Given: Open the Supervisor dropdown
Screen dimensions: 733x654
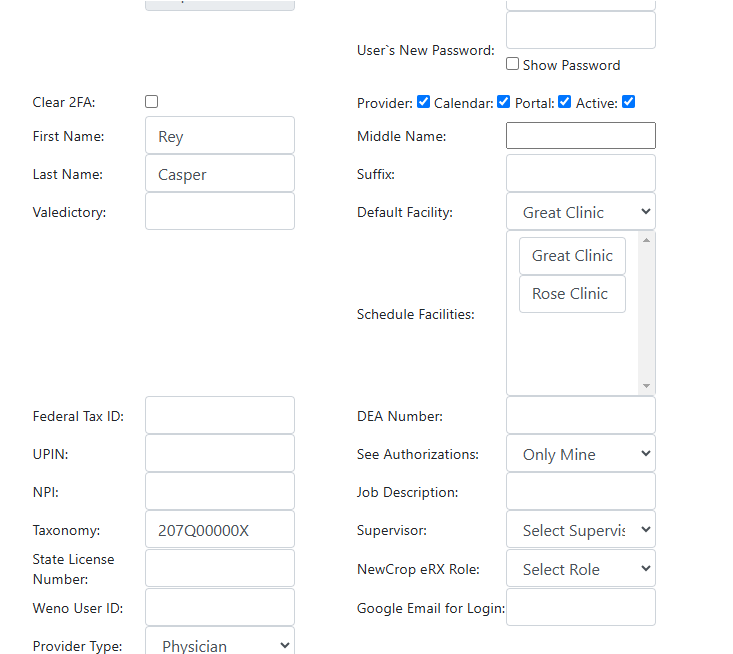Looking at the screenshot, I should [x=581, y=530].
